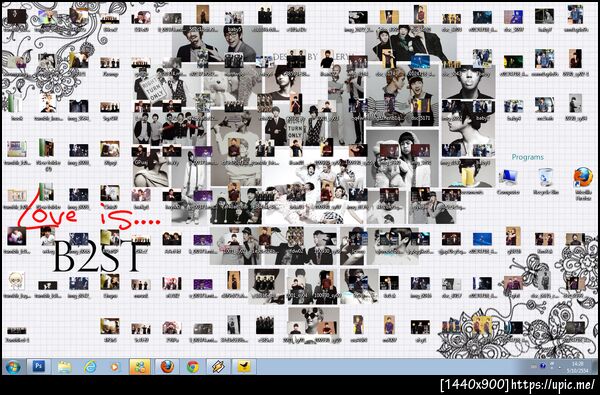The width and height of the screenshot is (600, 395).
Task: Click the blue help icon in system tray
Action: coord(543,366)
